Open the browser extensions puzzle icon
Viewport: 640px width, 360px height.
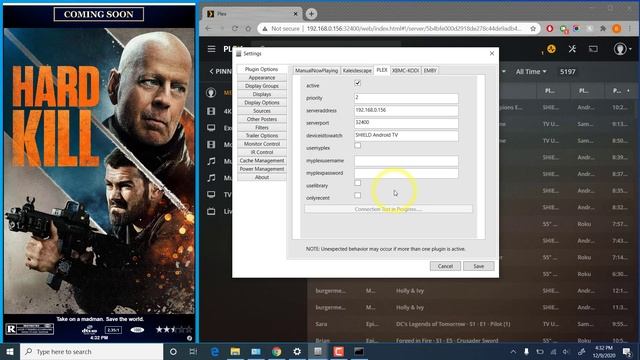[603, 29]
